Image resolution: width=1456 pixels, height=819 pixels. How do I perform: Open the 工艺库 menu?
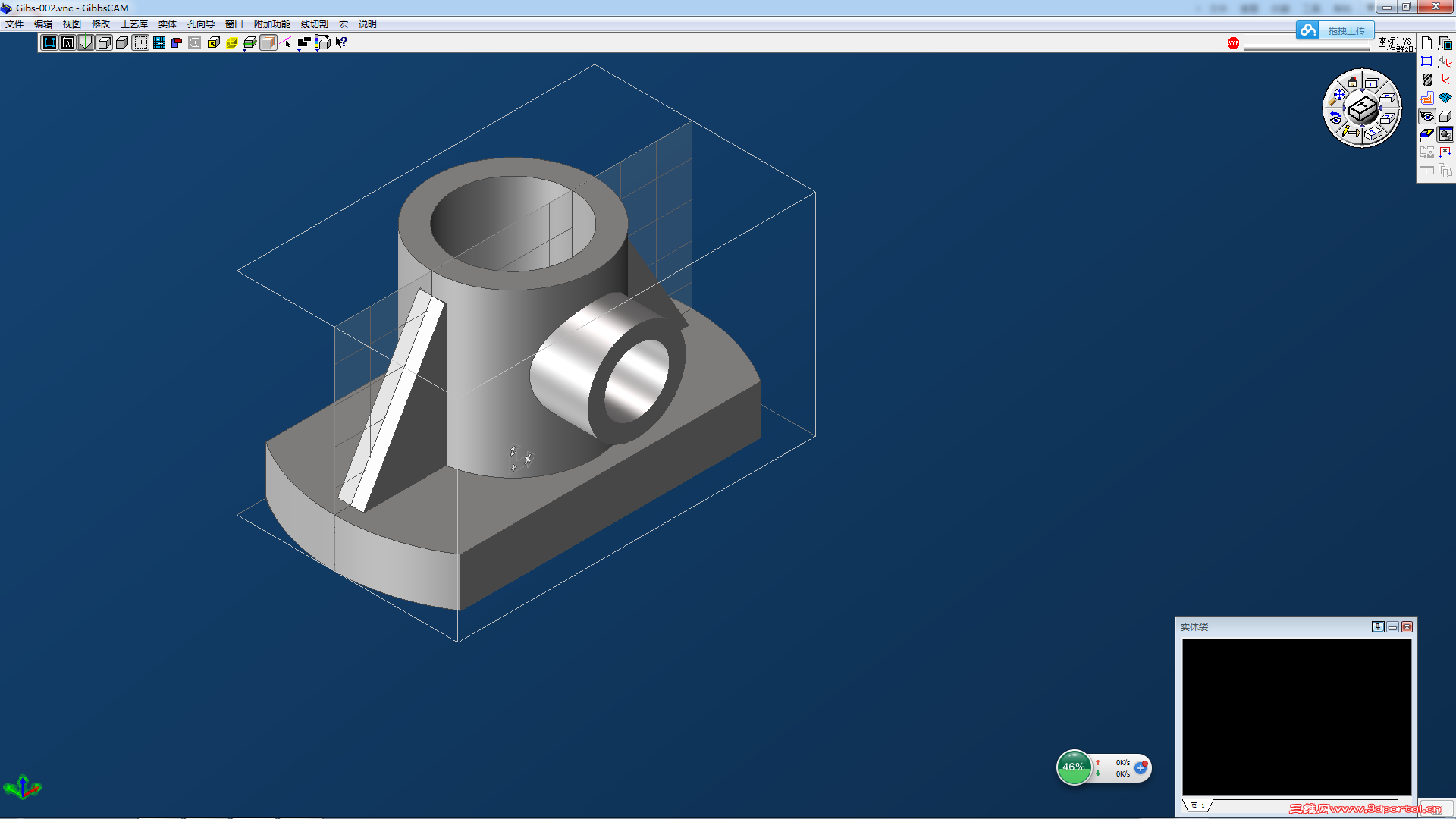(x=134, y=24)
